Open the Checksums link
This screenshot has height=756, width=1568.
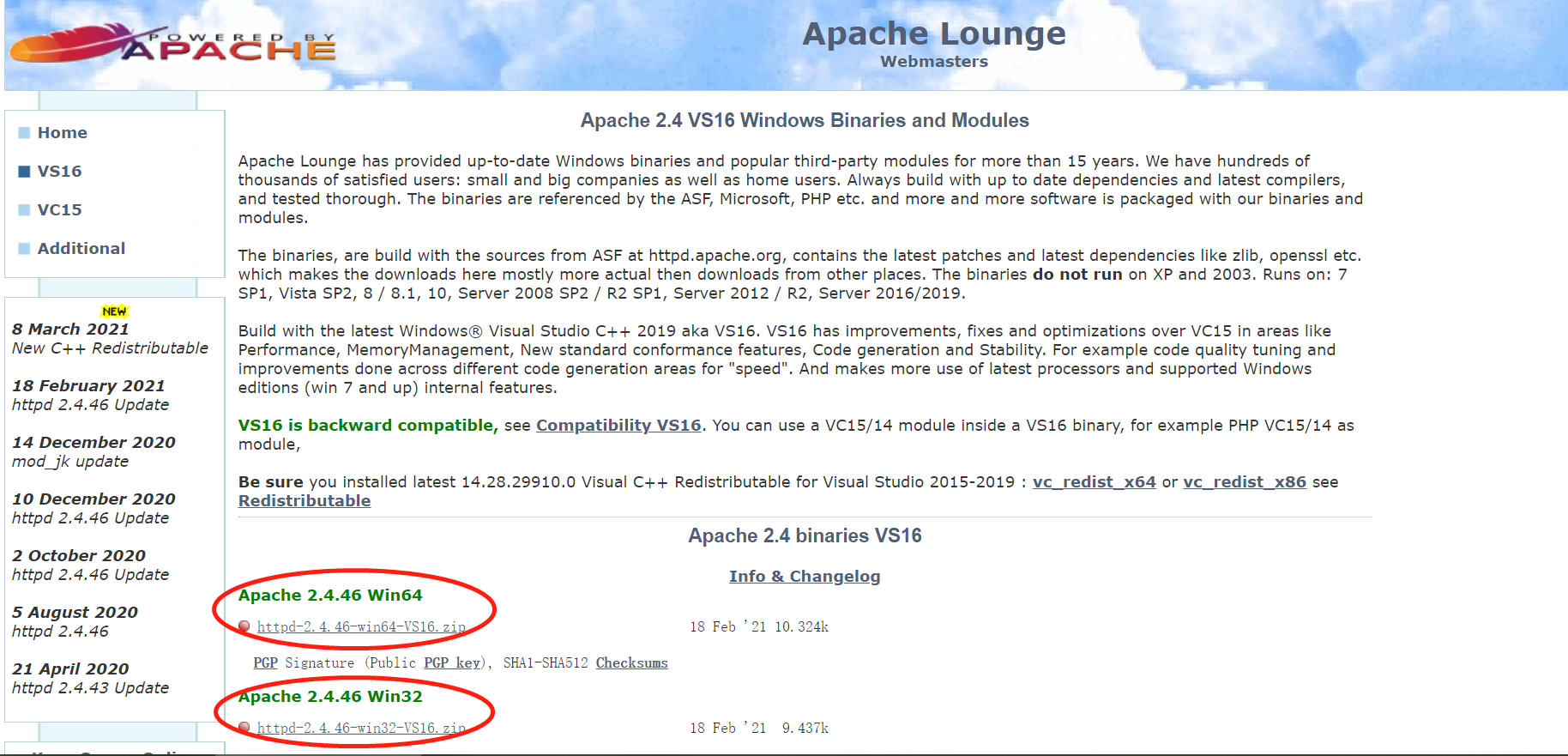[x=632, y=663]
